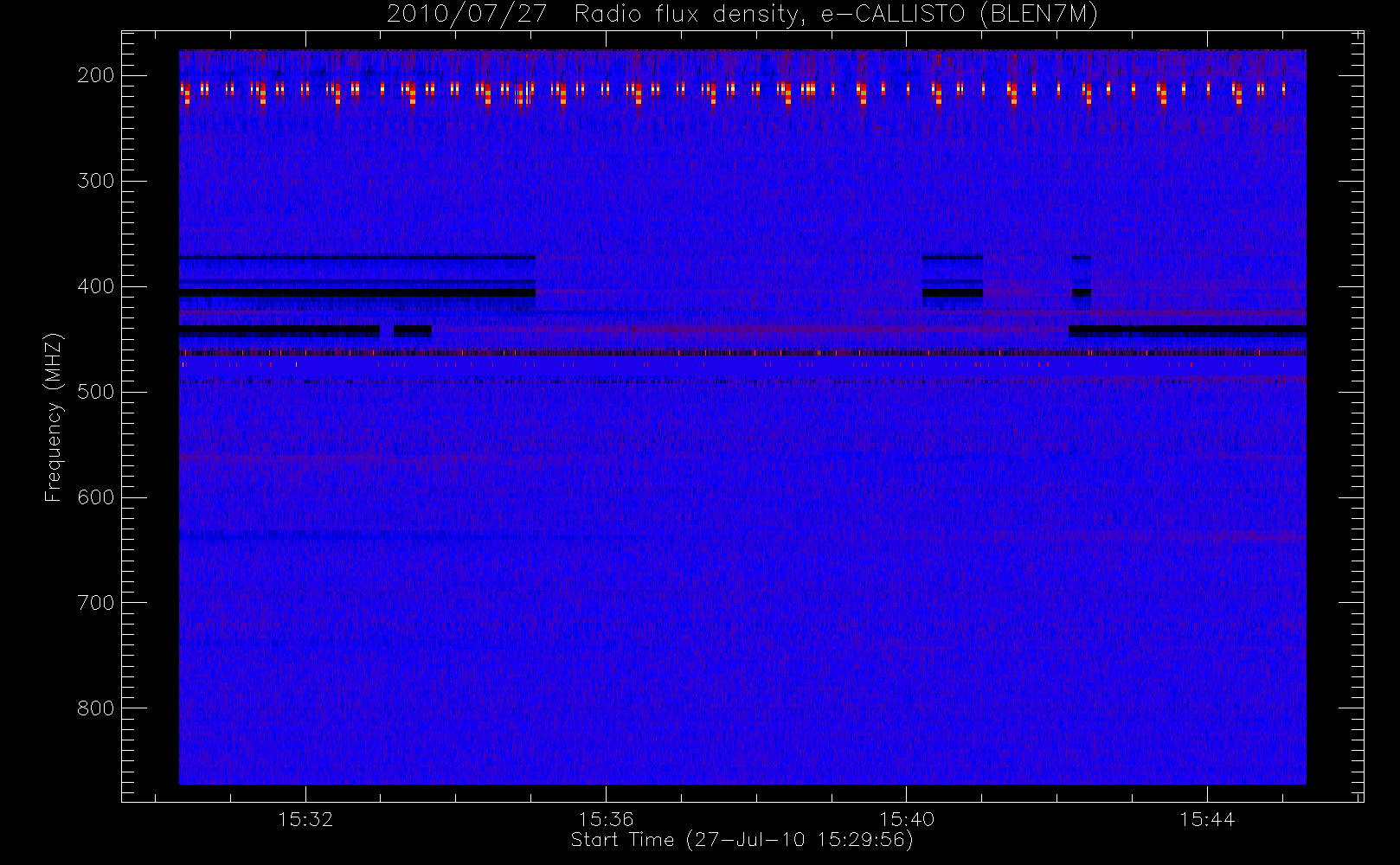
Task: Click the 800 frequency tick label
Action: (x=95, y=708)
